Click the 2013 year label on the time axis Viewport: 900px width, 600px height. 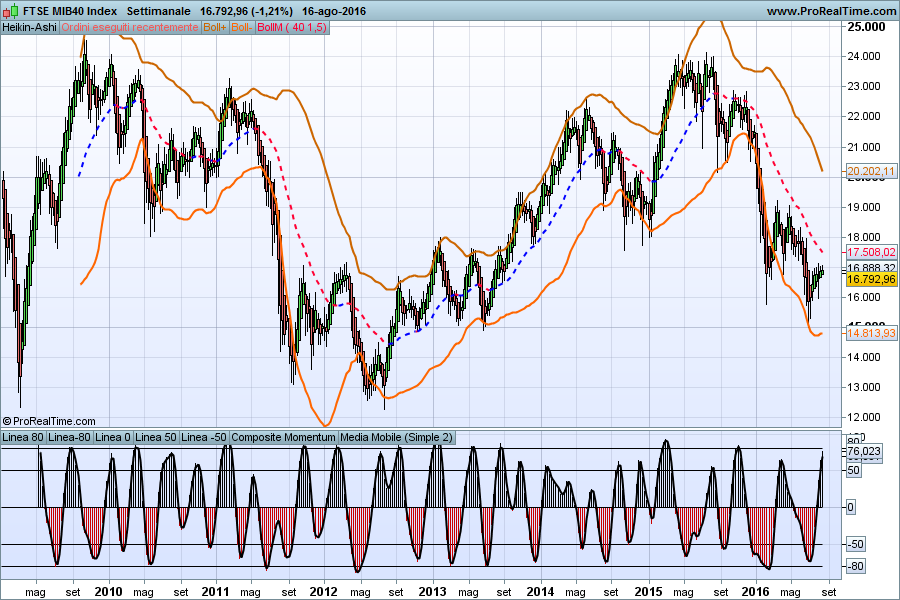tap(432, 591)
